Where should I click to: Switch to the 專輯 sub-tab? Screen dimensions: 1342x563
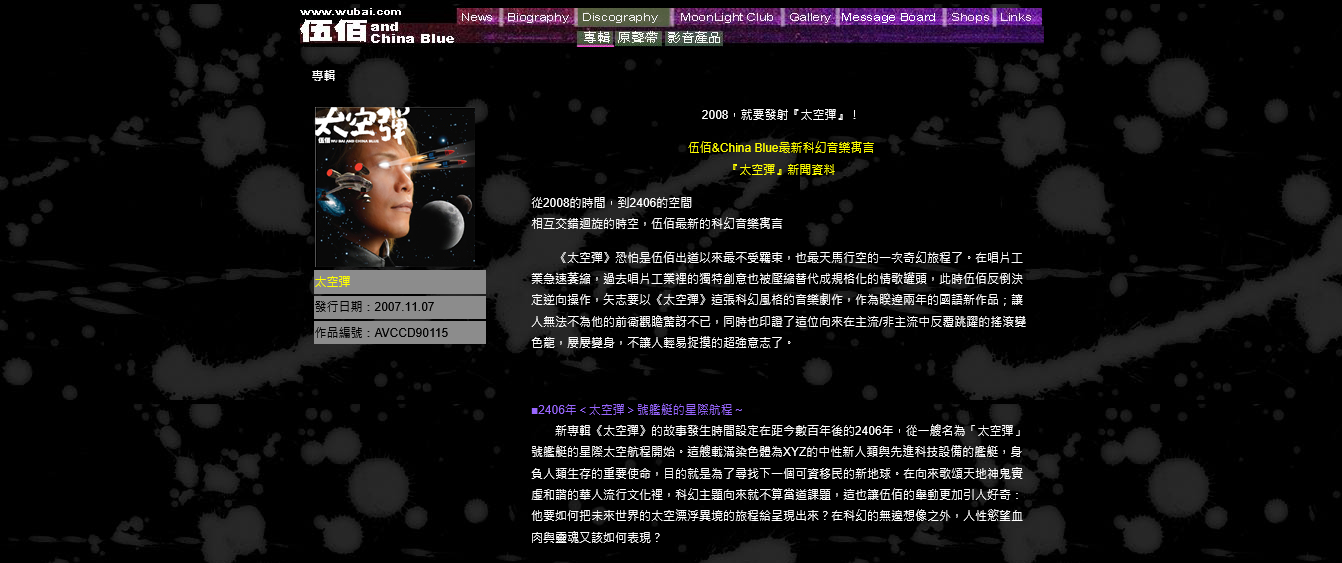(x=596, y=38)
